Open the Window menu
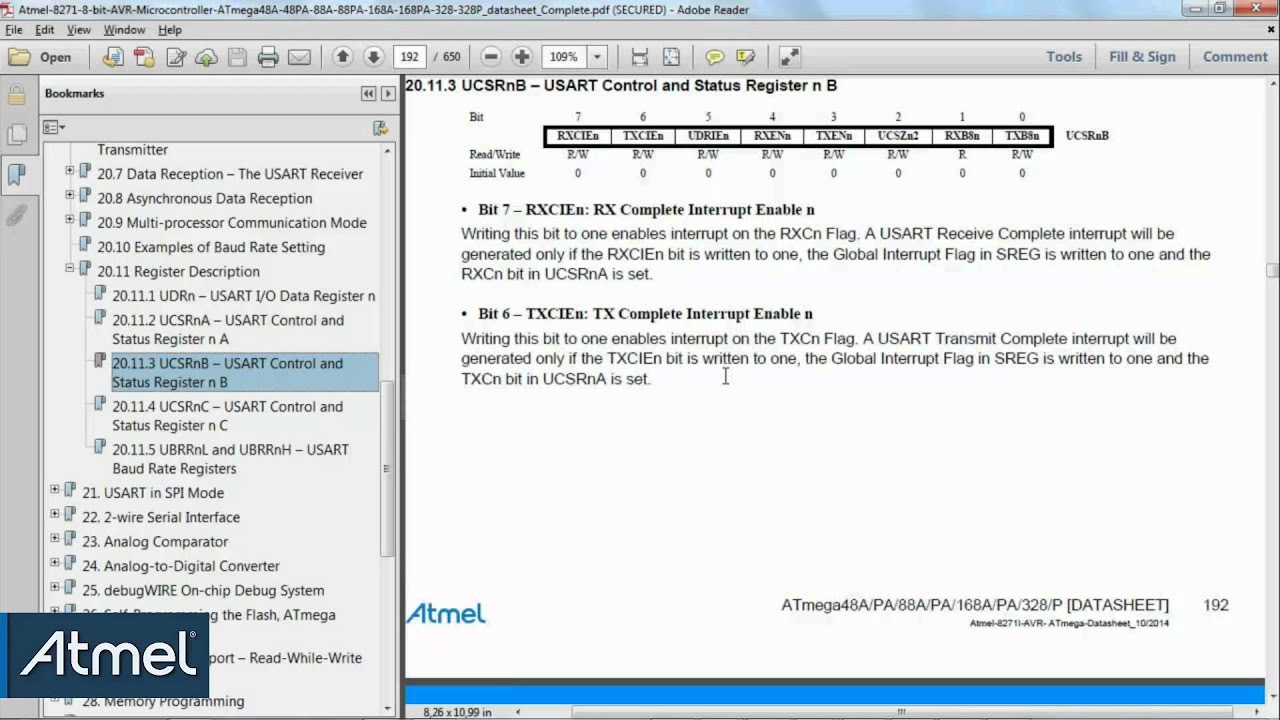 pos(124,30)
